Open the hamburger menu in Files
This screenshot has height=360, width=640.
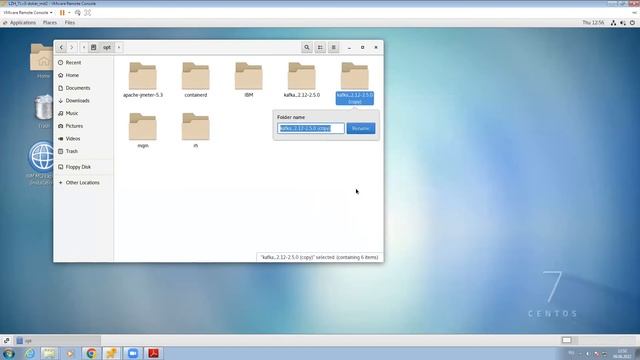click(333, 47)
